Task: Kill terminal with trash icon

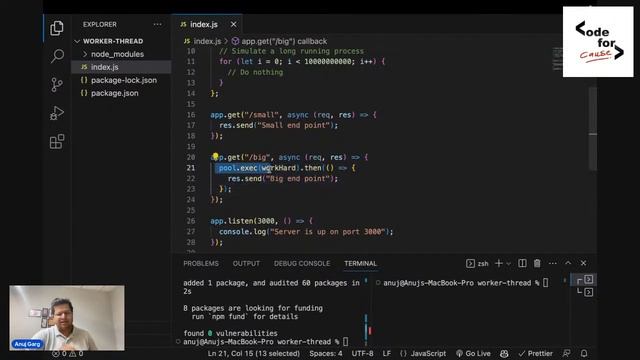Action: 537,264
